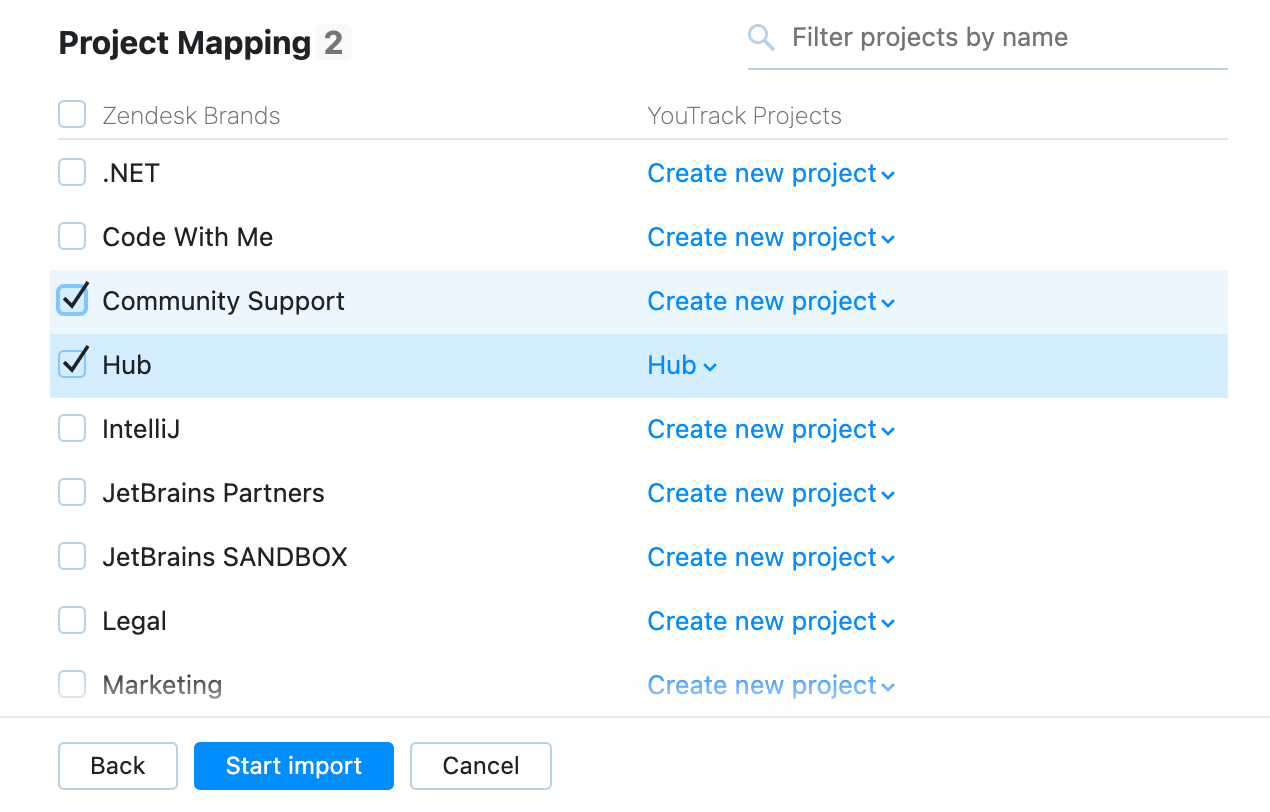
Task: Select the JetBrains Partners checkbox
Action: (x=72, y=493)
